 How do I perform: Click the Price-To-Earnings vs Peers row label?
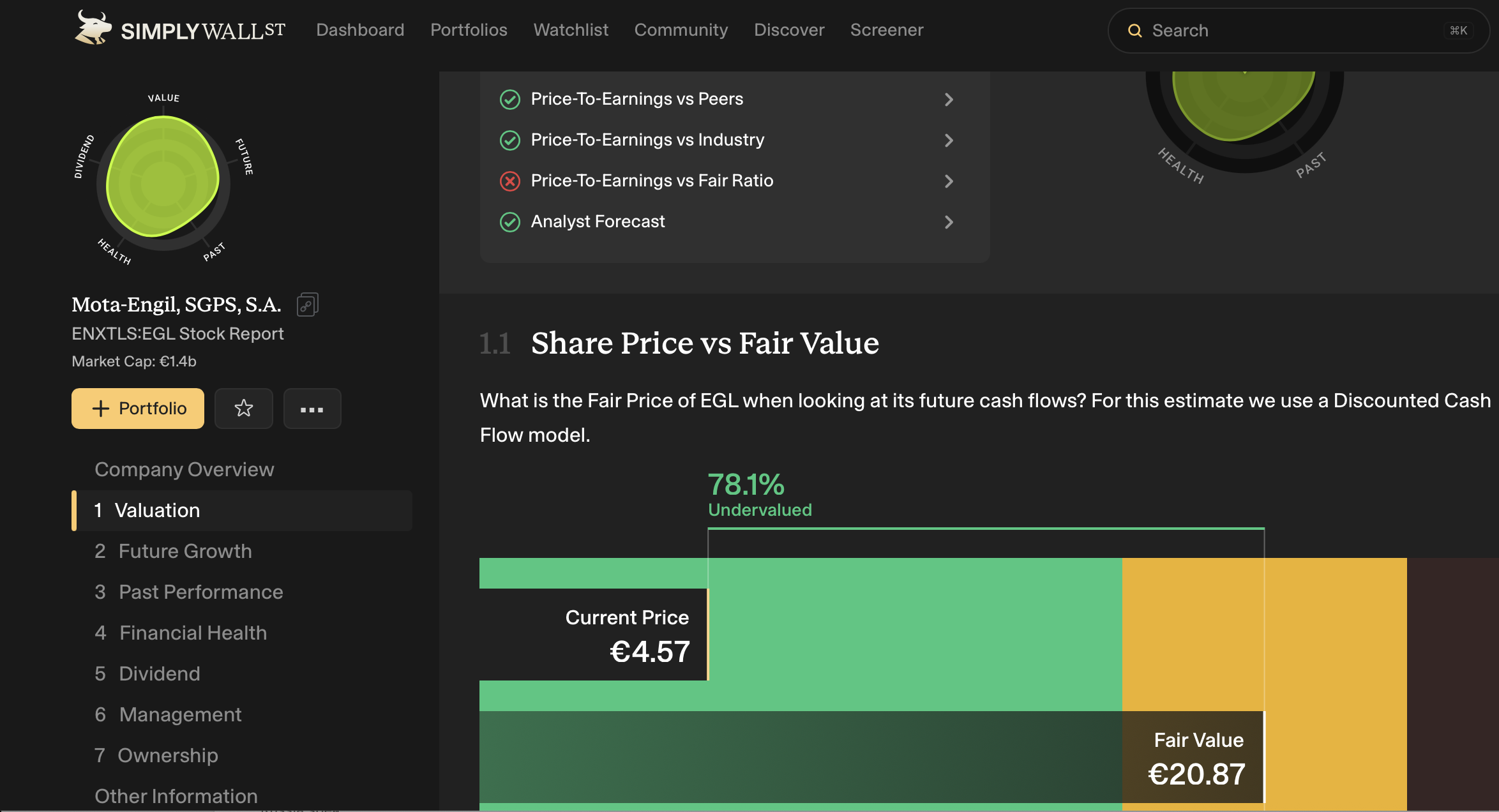coord(637,99)
